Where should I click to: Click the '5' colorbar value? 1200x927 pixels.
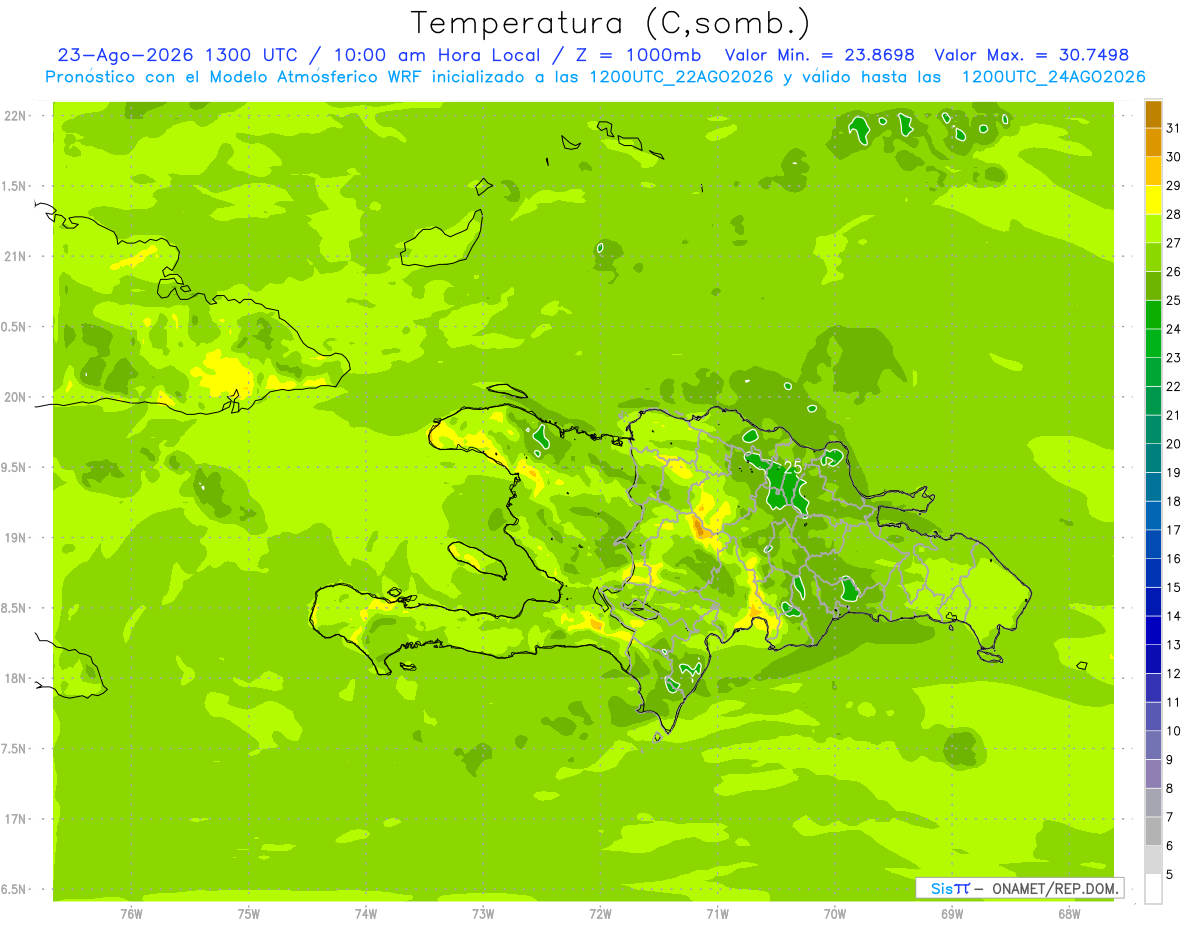click(1170, 875)
